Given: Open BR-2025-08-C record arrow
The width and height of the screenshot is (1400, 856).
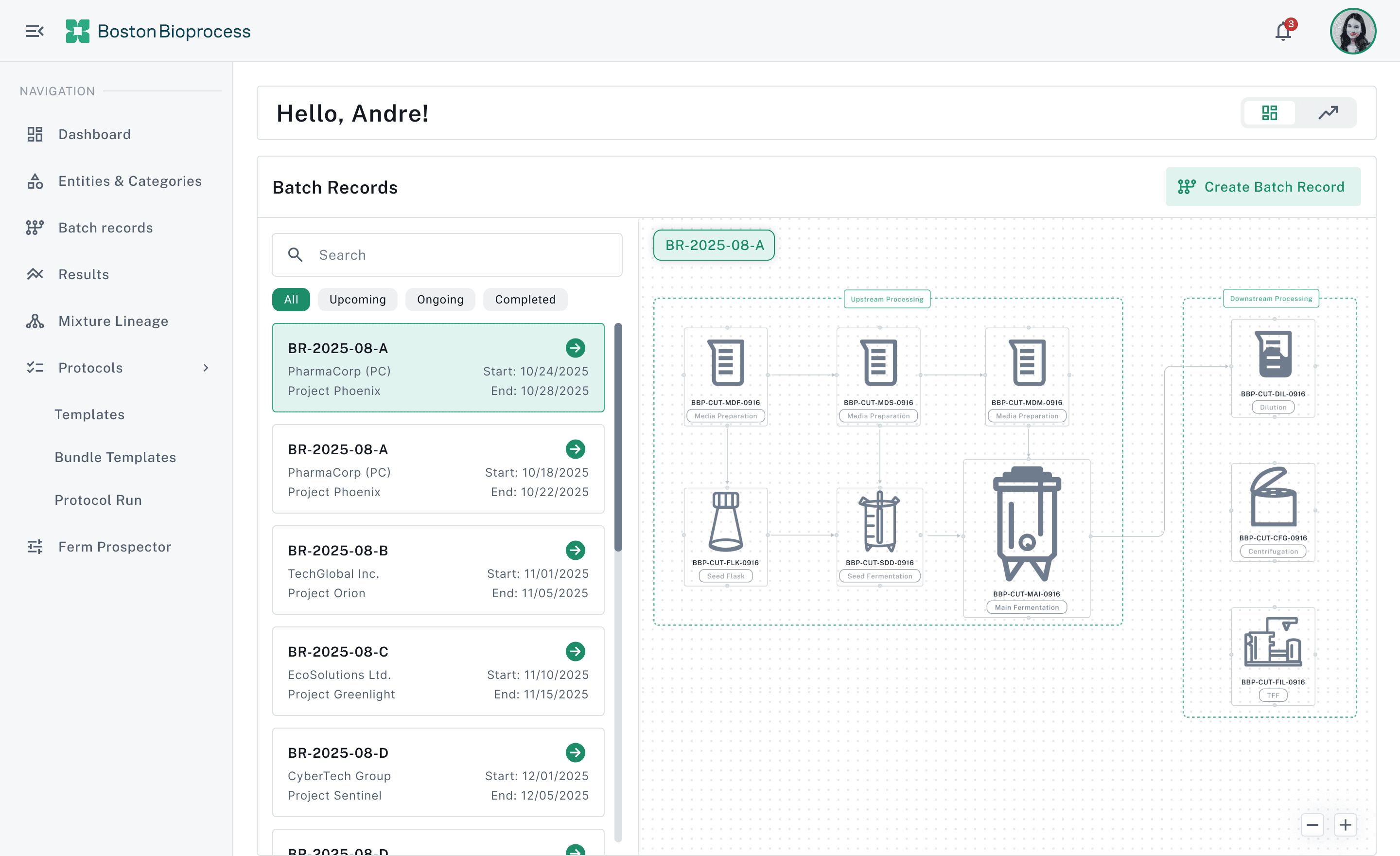Looking at the screenshot, I should click(x=575, y=651).
